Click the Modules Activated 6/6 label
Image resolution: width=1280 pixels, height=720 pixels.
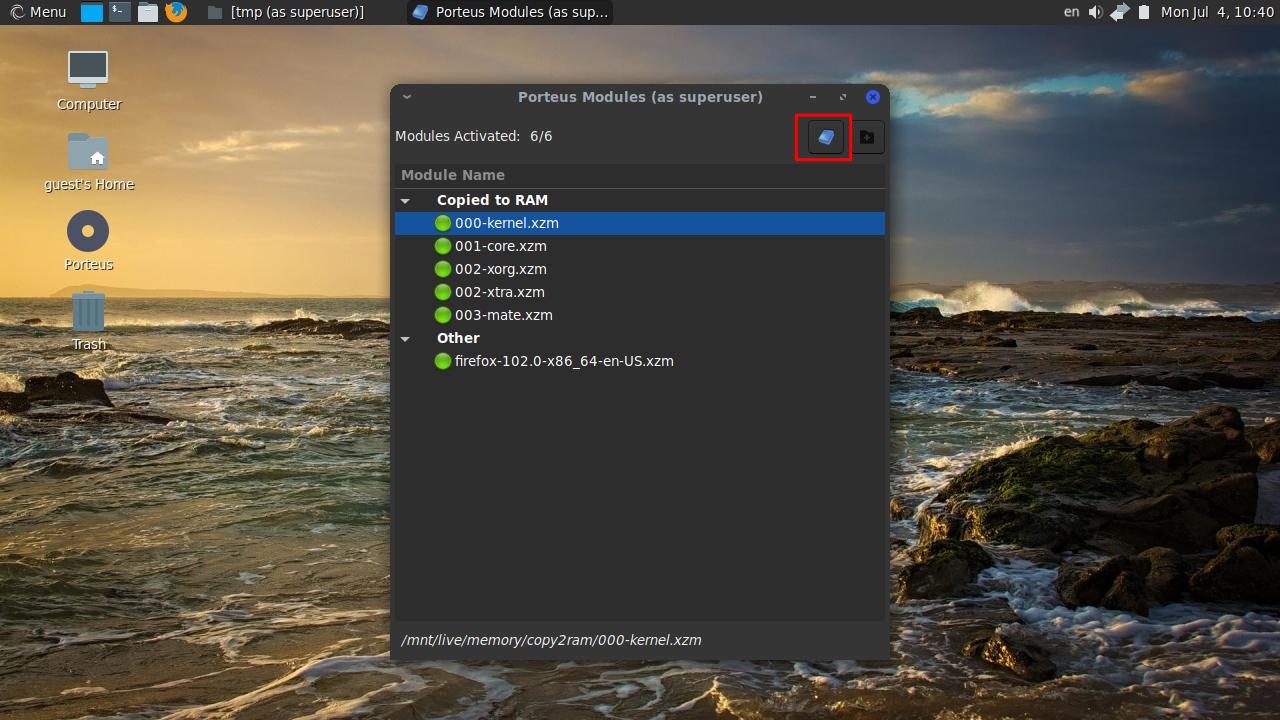(x=473, y=136)
